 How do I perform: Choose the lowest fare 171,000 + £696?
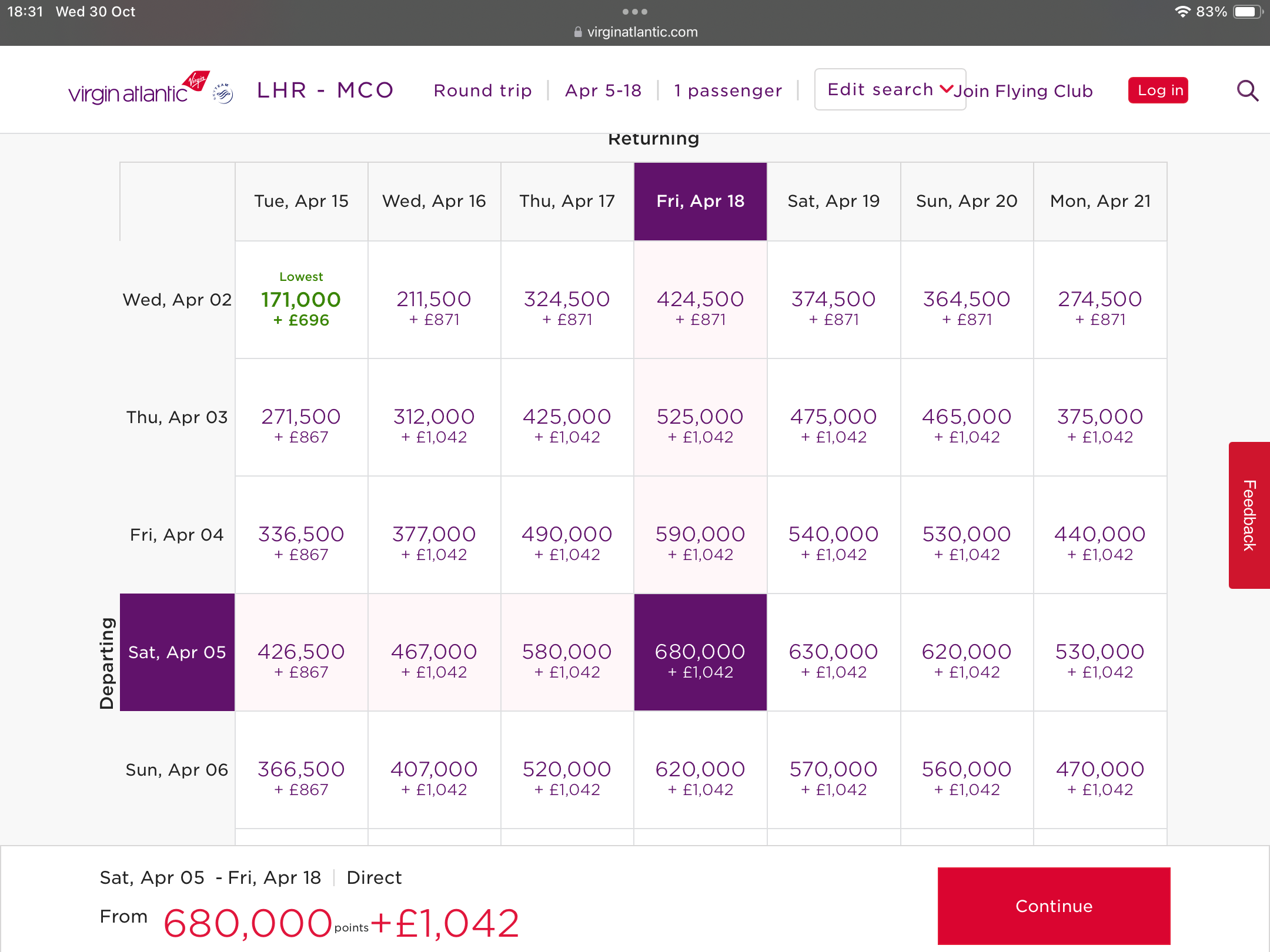coord(302,300)
